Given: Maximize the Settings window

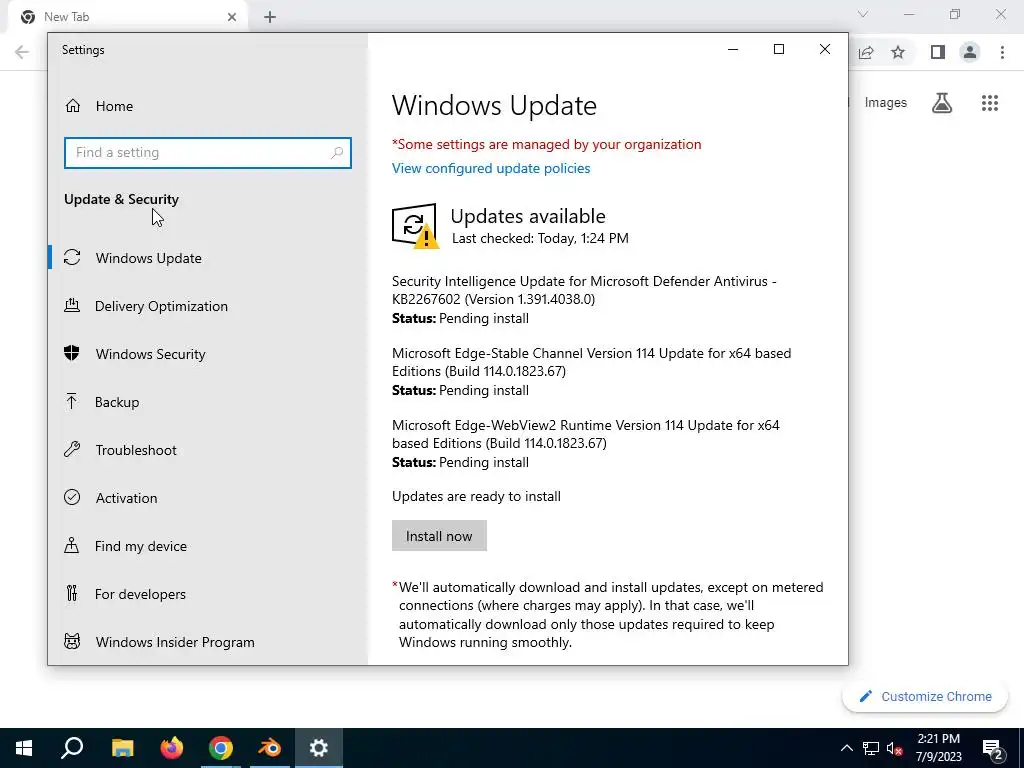Looking at the screenshot, I should pyautogui.click(x=778, y=49).
